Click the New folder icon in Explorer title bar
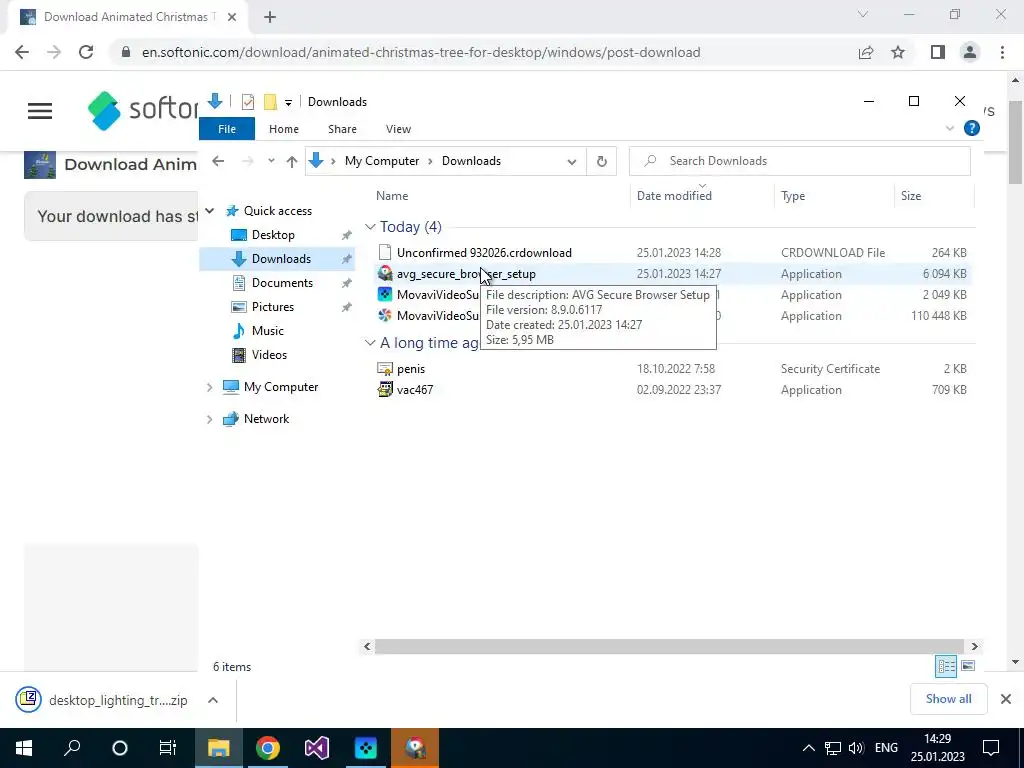 point(270,102)
